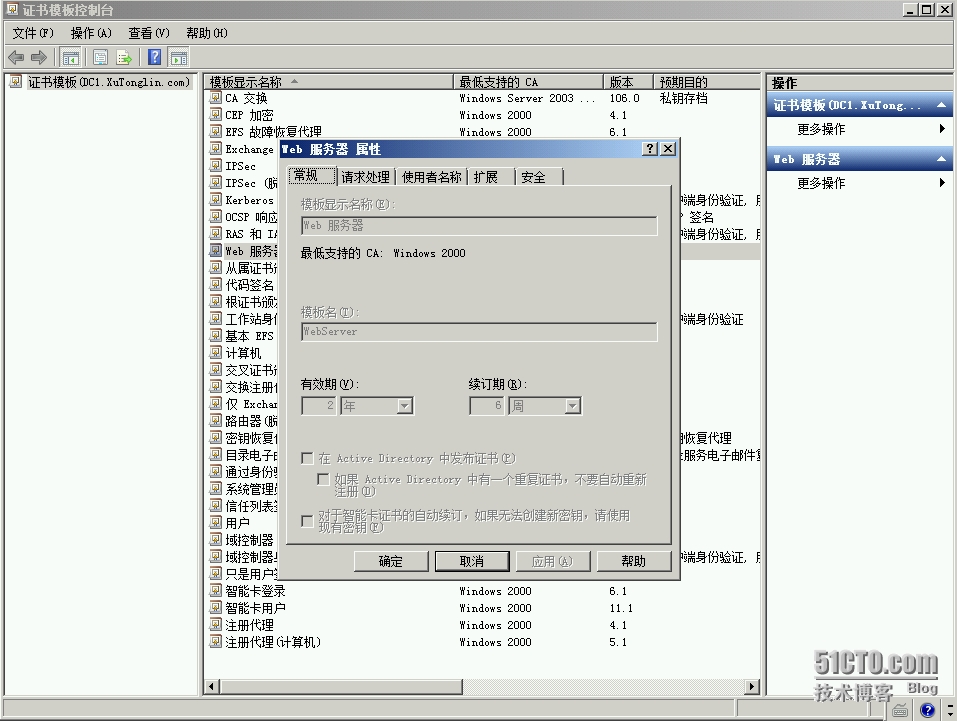Click the 应用(A) button
Screen dimensions: 957x721
point(553,561)
